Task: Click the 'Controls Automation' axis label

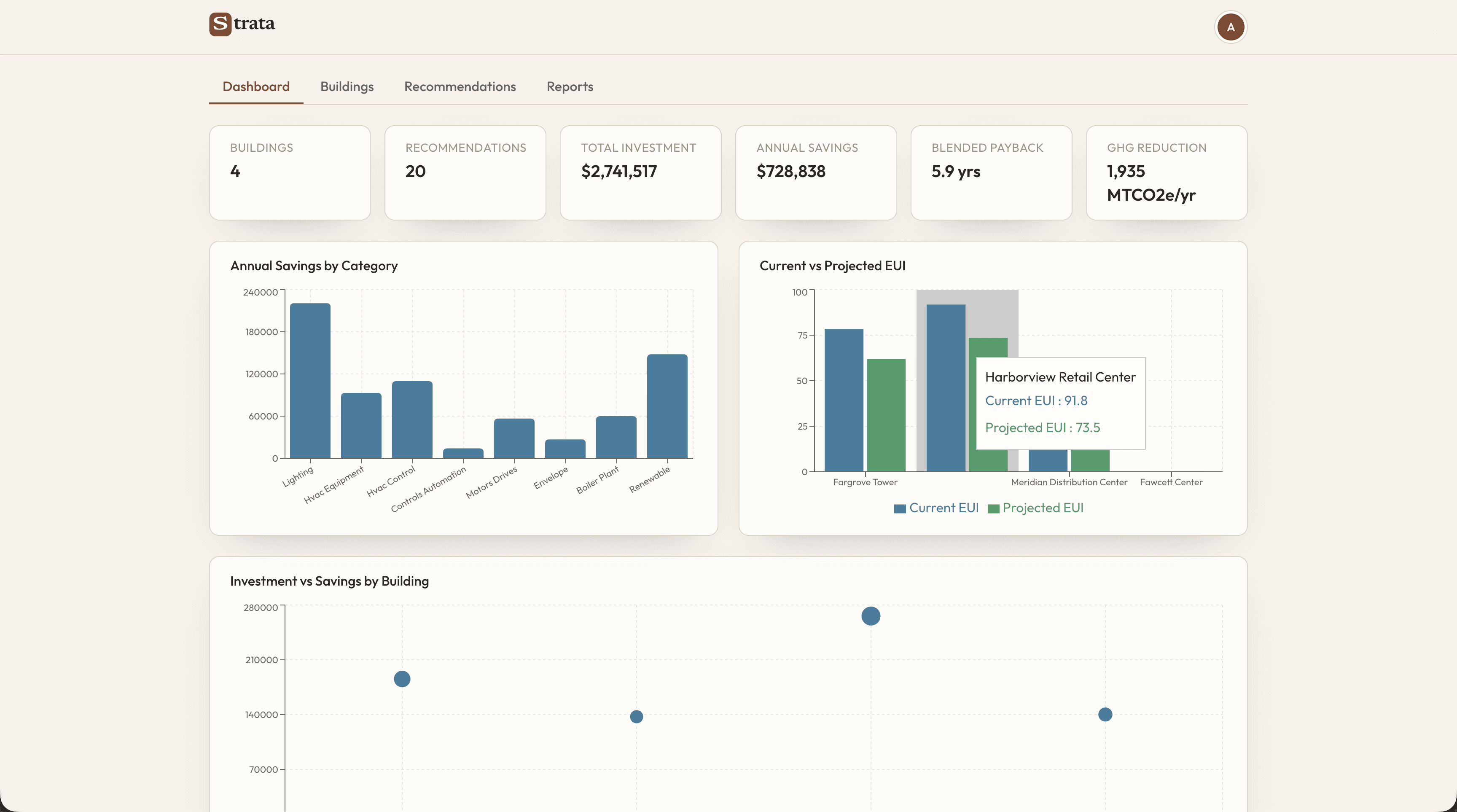Action: (x=428, y=489)
